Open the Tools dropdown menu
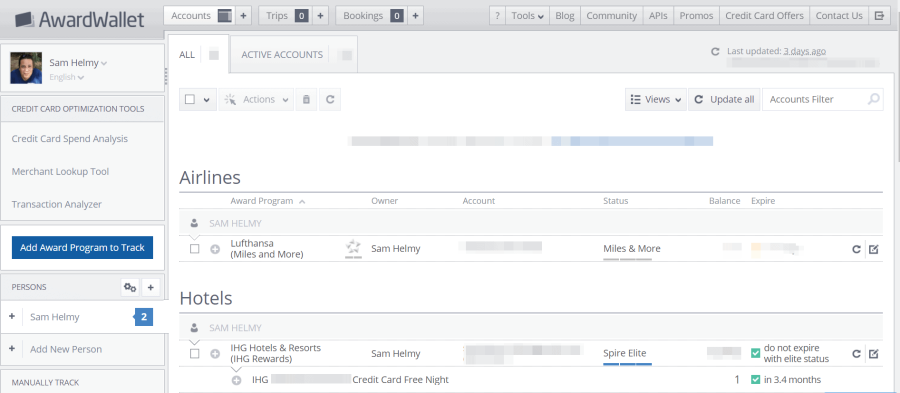900x393 pixels. coord(527,16)
